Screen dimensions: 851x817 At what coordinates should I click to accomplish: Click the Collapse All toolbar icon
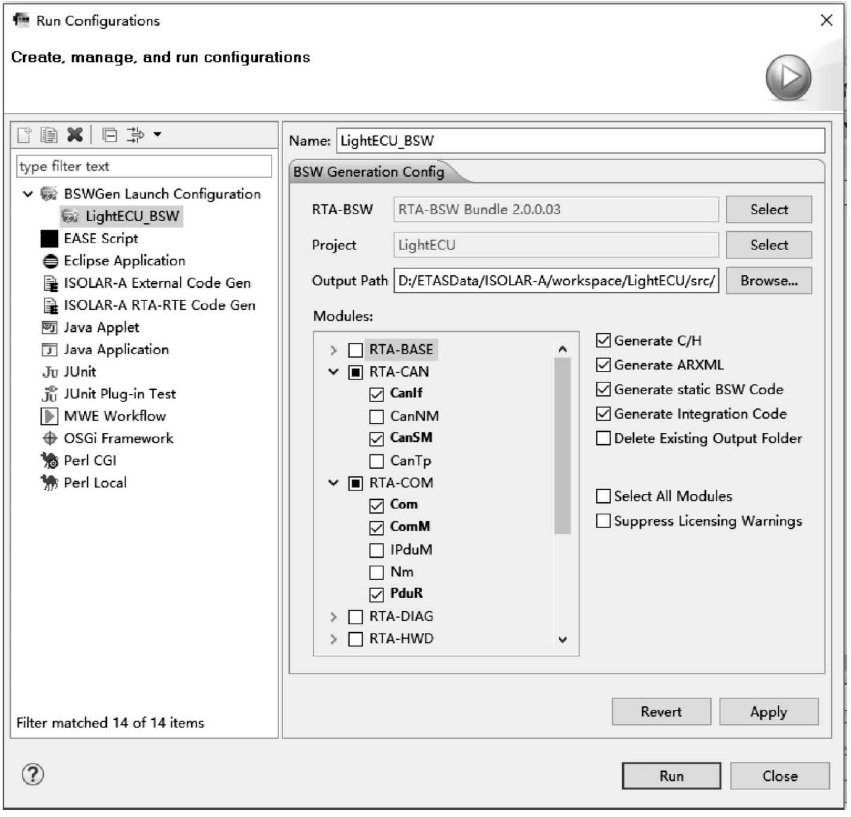click(x=110, y=135)
